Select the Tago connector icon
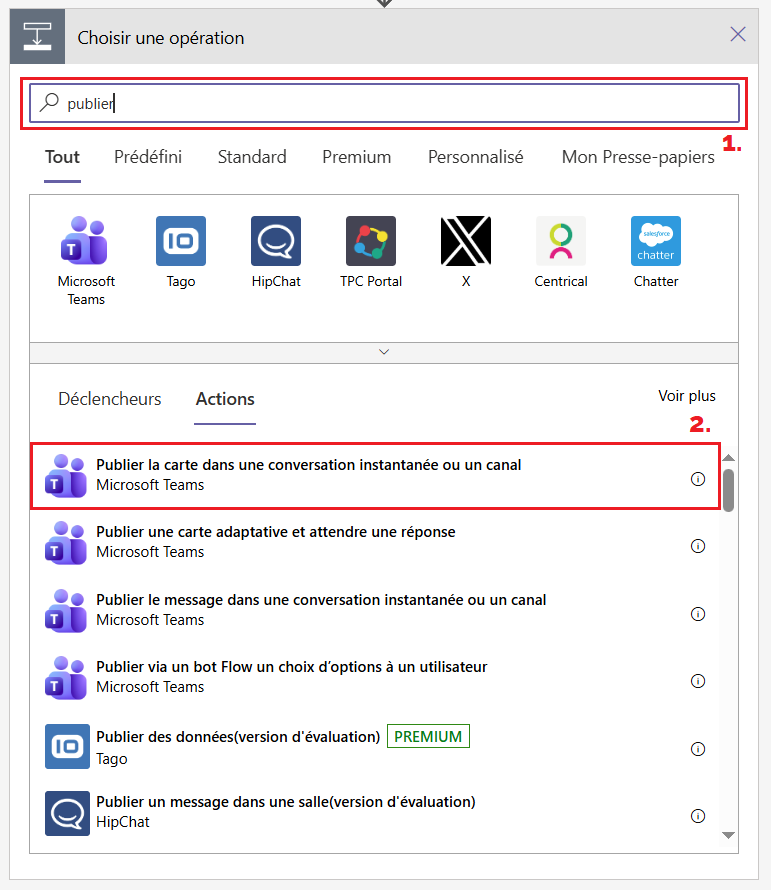Viewport: 771px width, 890px height. [181, 241]
